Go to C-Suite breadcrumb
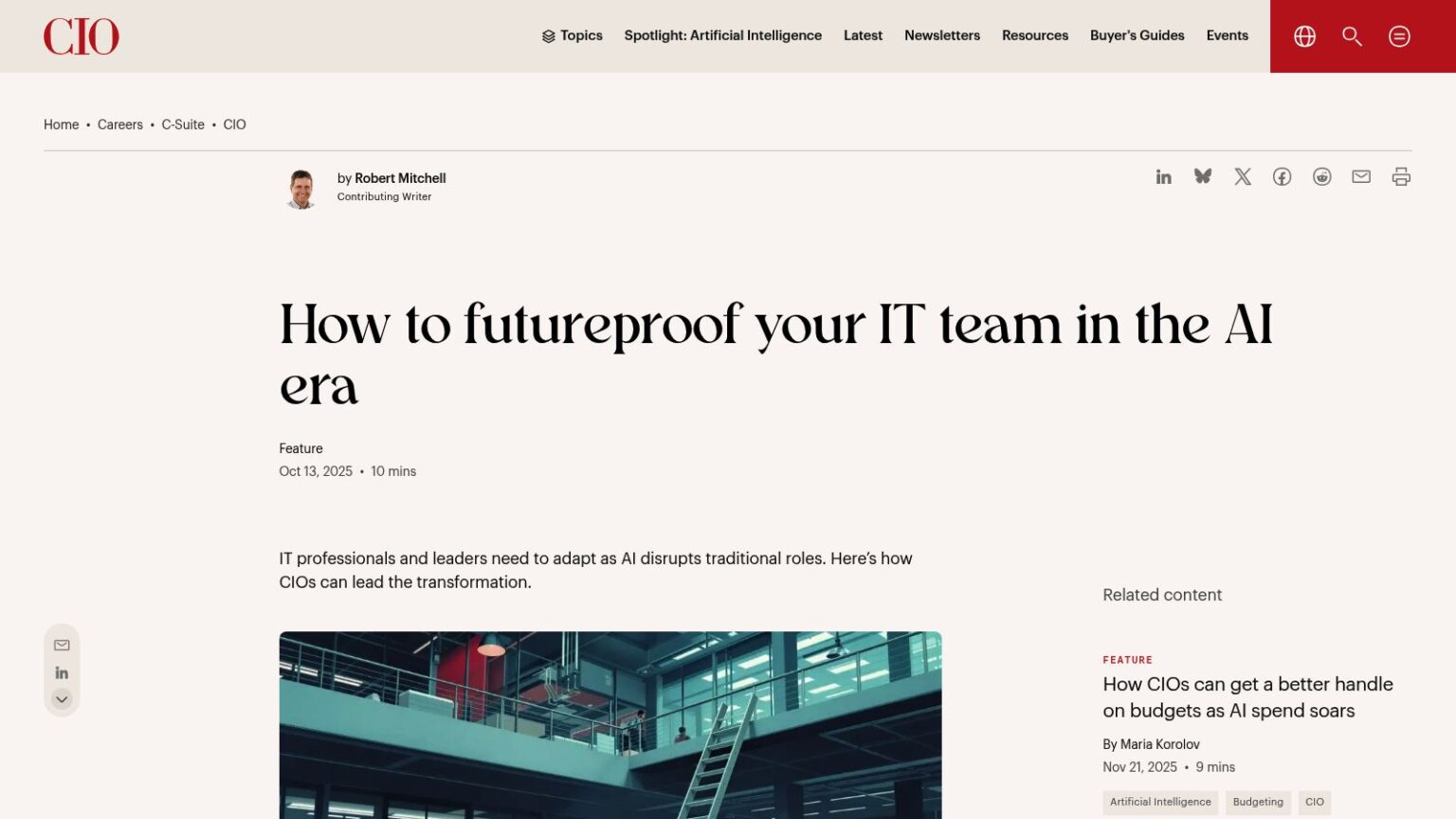 point(183,124)
